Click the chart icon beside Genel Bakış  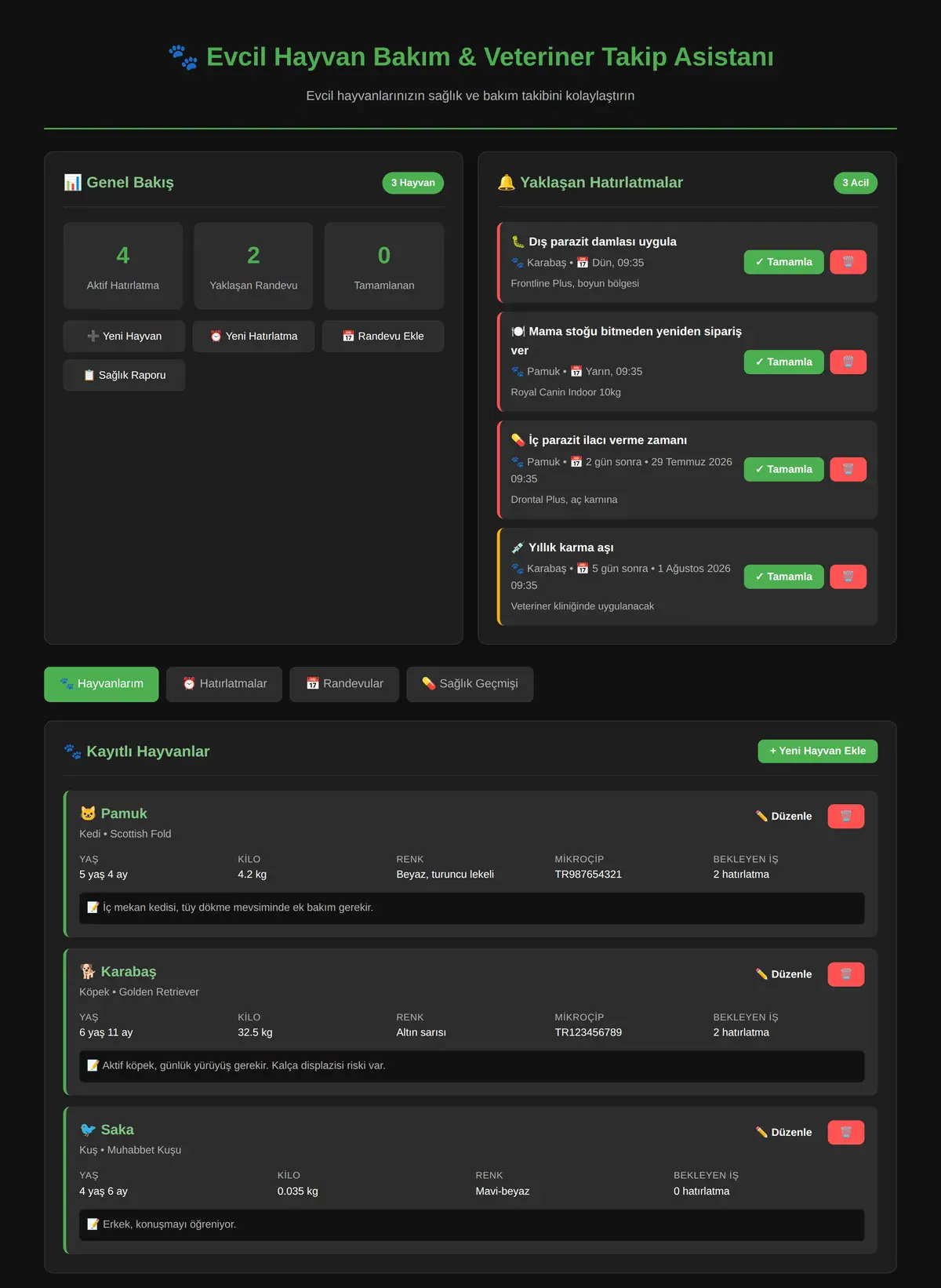(73, 183)
